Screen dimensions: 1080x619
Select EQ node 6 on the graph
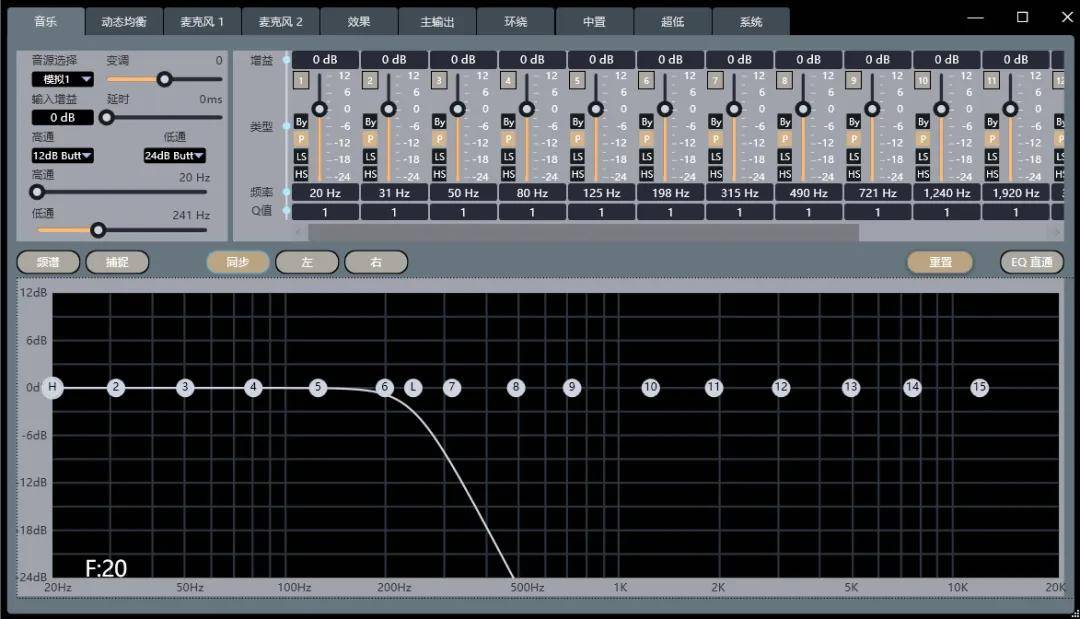tap(385, 387)
